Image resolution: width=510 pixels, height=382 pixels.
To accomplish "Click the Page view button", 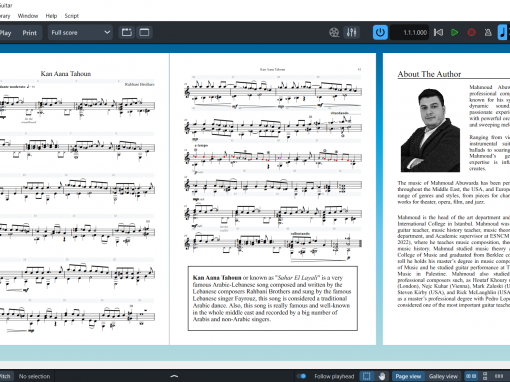I will 408,376.
